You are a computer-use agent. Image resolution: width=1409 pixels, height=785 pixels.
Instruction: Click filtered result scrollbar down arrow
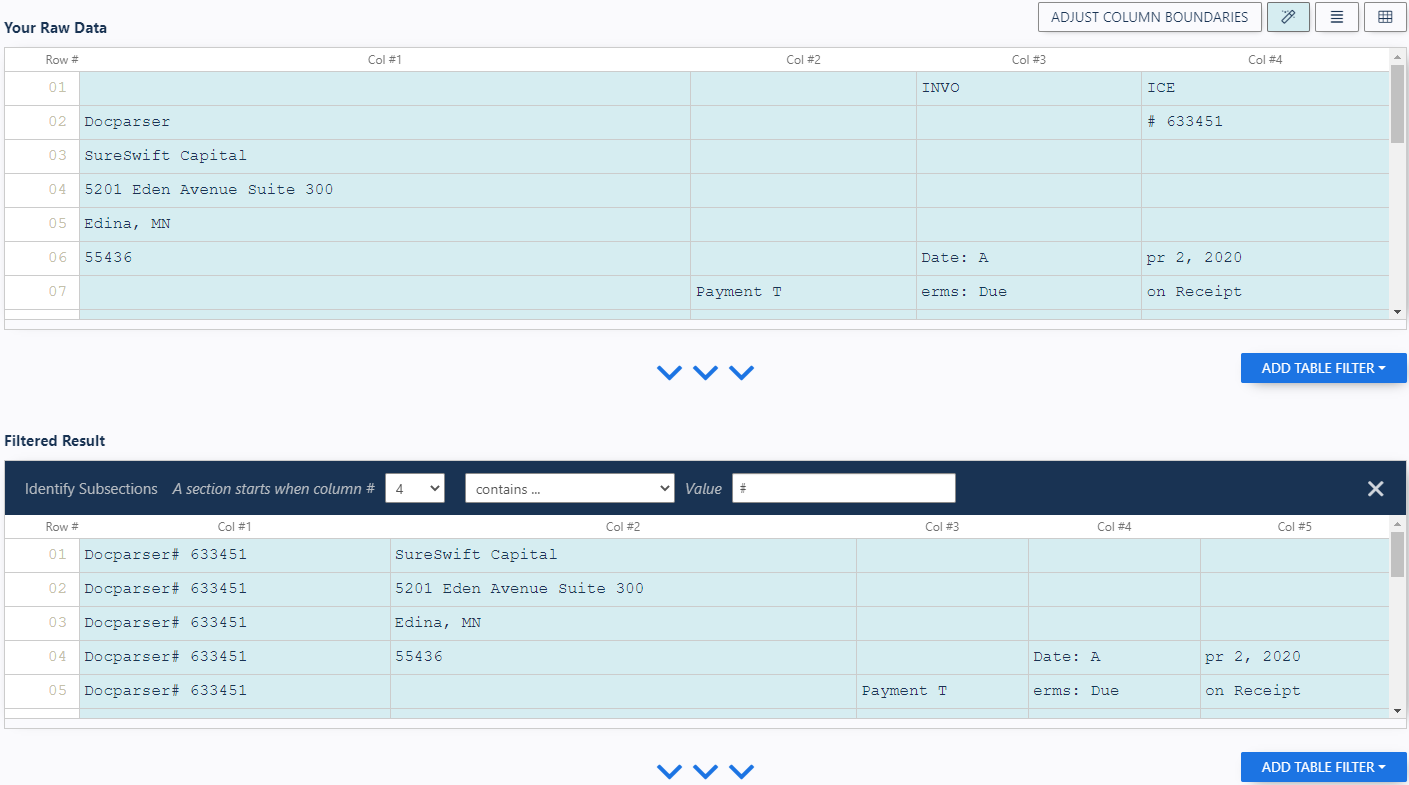pos(1397,710)
